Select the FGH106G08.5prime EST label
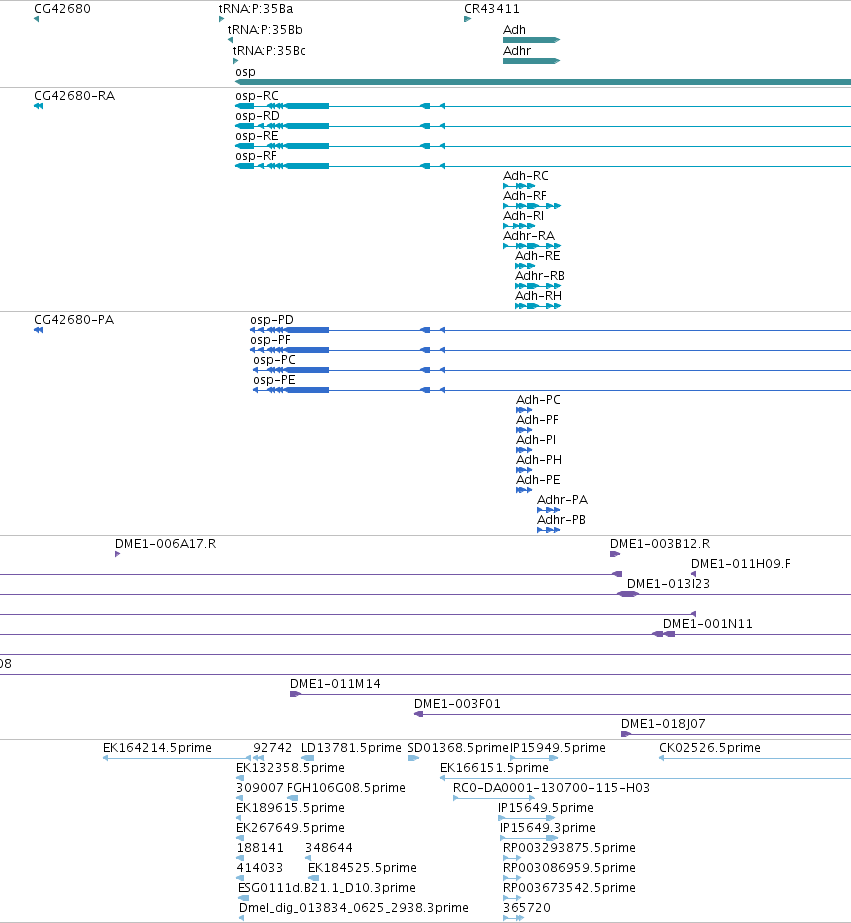Viewport: 851px width, 923px height. [346, 788]
